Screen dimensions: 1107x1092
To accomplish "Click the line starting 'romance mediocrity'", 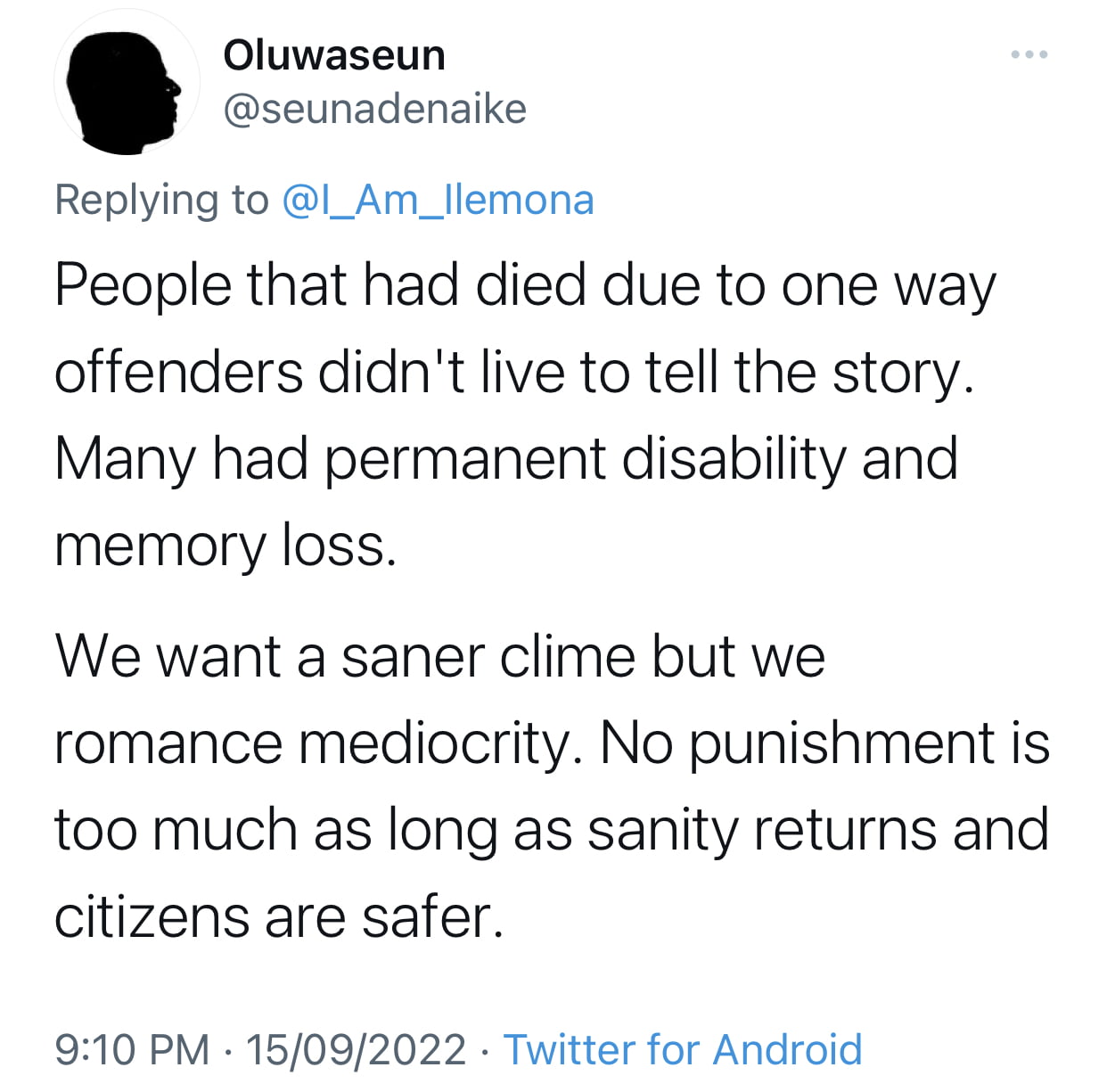I will (x=553, y=744).
